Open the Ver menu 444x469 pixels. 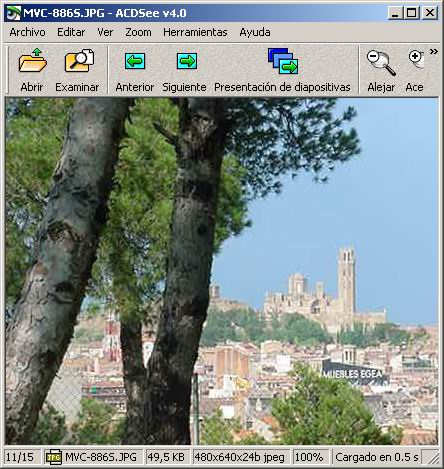[x=105, y=32]
